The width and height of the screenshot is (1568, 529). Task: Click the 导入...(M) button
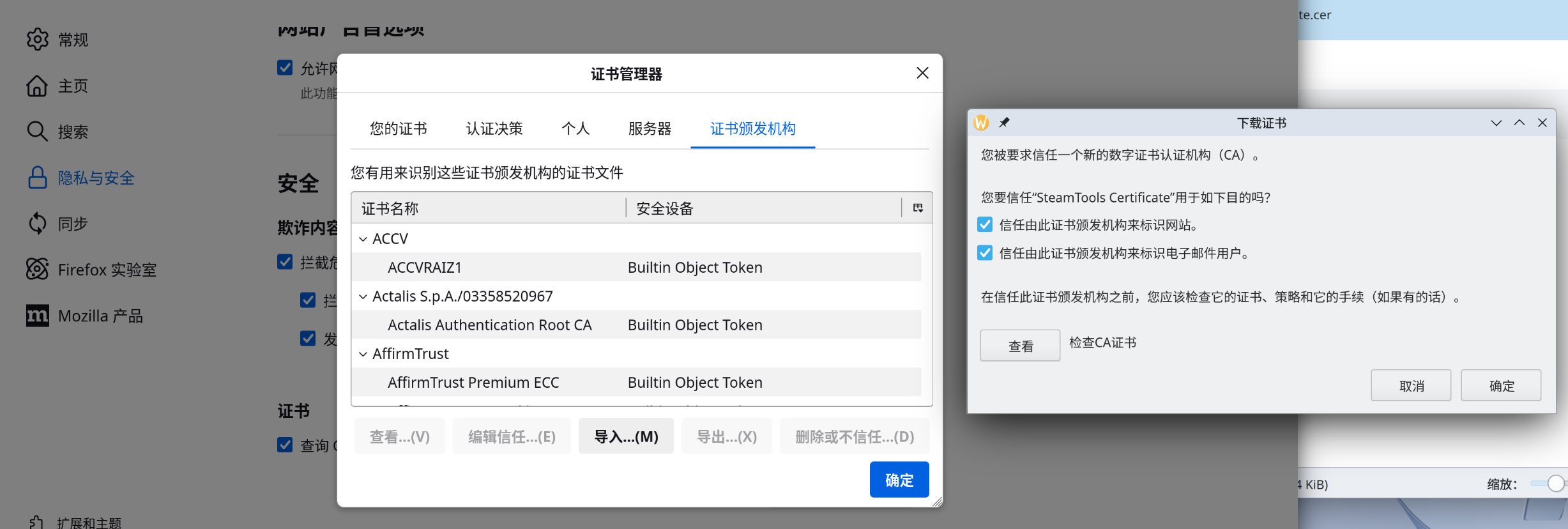point(626,436)
